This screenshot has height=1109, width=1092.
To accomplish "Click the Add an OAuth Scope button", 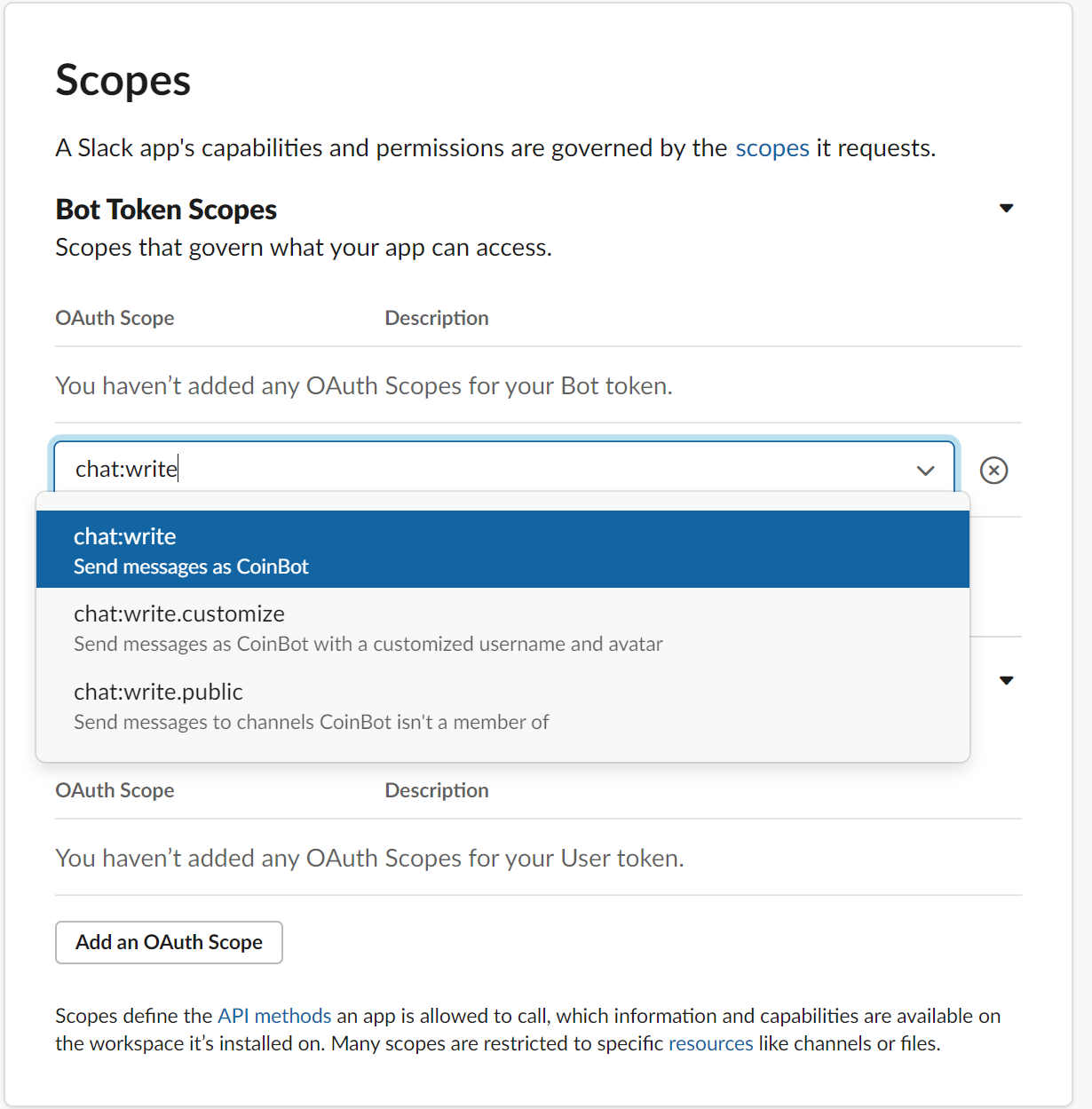I will pos(169,942).
